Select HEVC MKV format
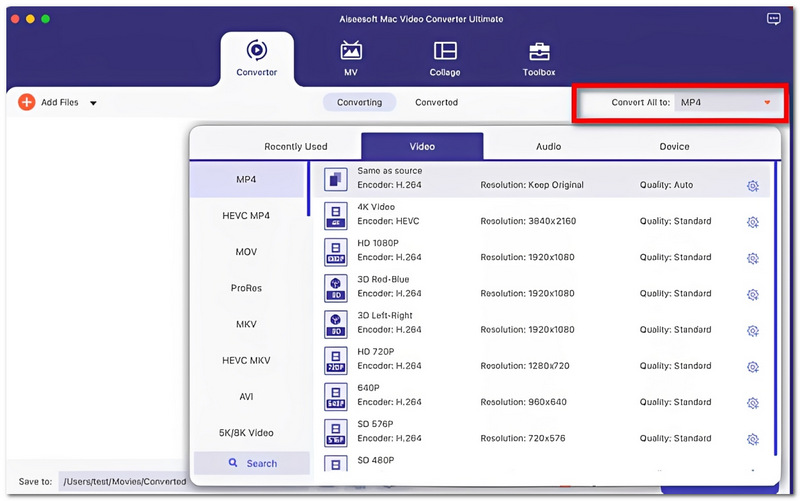Image resolution: width=800 pixels, height=501 pixels. [247, 361]
